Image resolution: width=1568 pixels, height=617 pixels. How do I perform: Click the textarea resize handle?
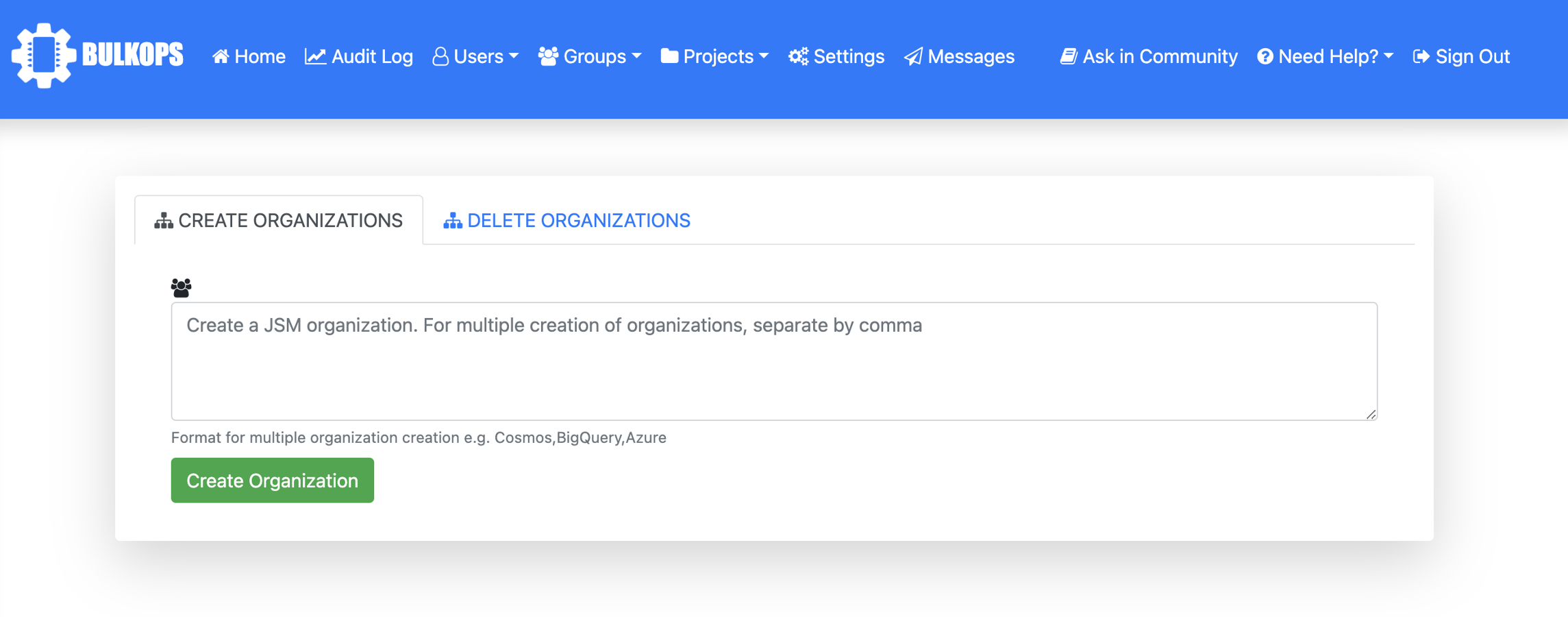click(1371, 414)
